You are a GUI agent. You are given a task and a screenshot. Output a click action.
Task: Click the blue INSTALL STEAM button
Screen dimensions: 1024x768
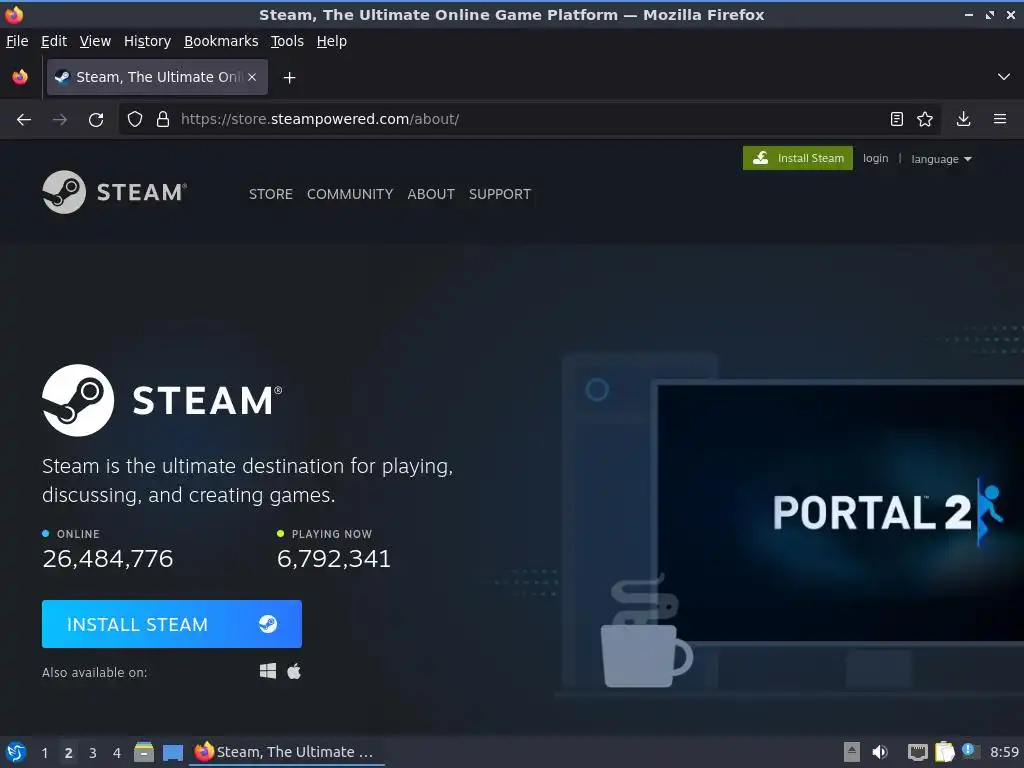172,624
